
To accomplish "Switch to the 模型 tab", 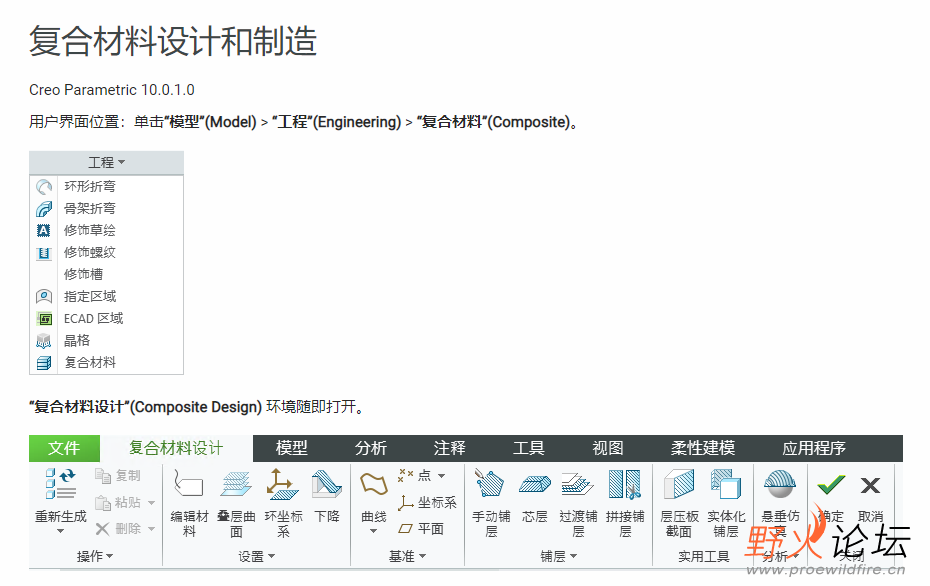I will pos(292,448).
